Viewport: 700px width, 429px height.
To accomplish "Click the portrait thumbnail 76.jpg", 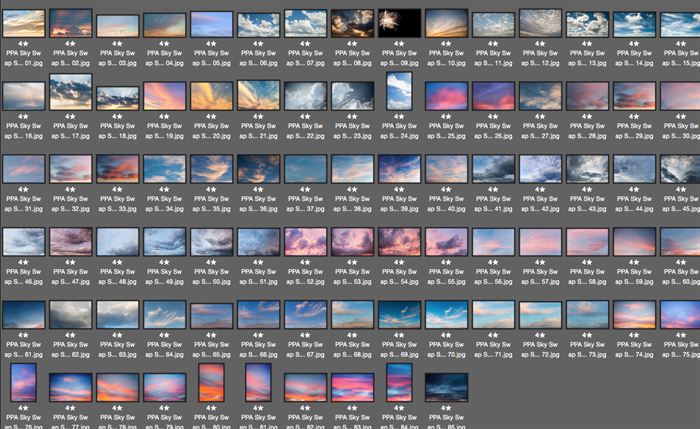I will click(23, 383).
